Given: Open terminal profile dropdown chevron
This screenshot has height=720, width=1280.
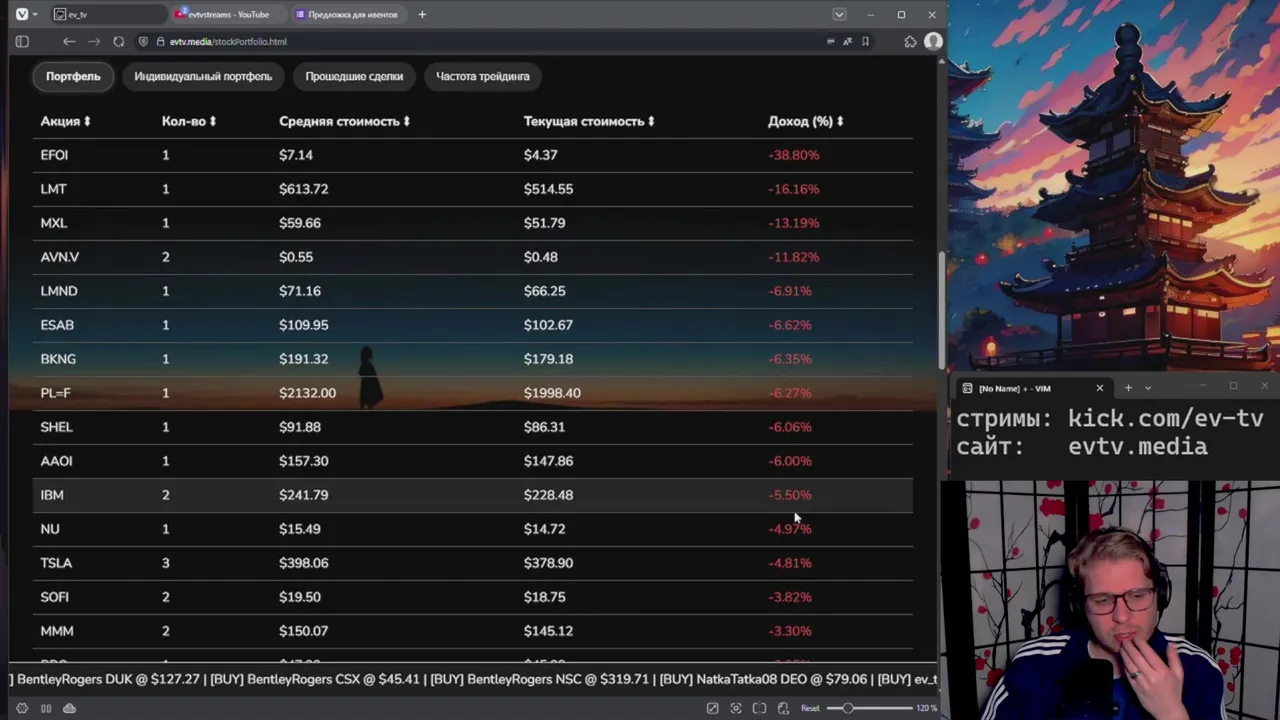Looking at the screenshot, I should [x=1148, y=388].
